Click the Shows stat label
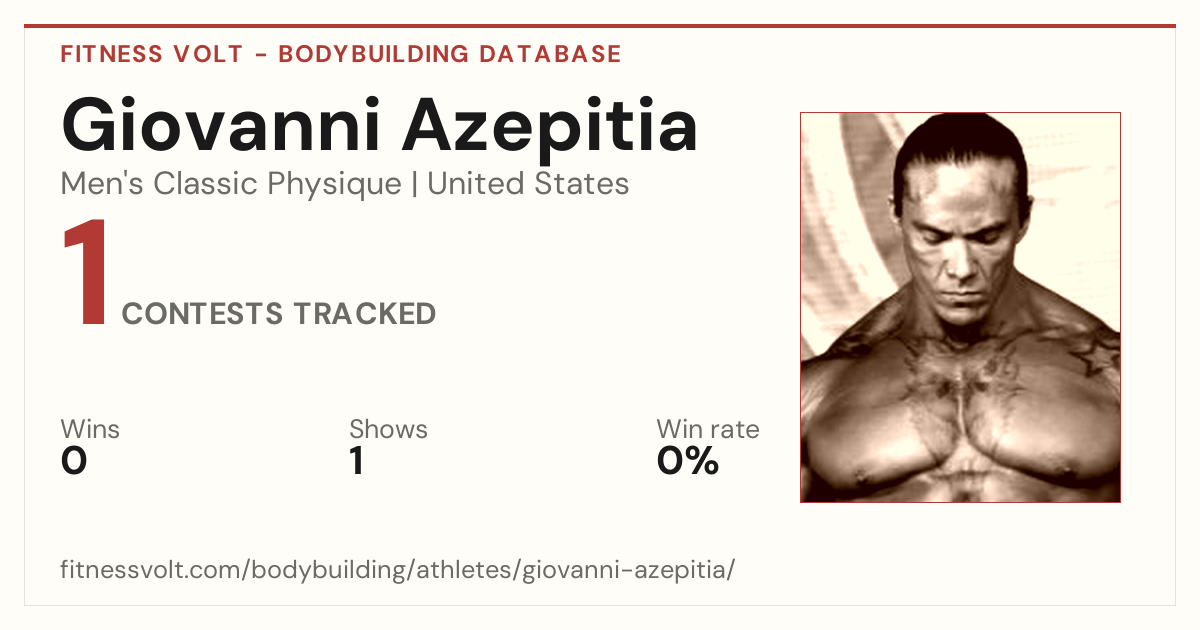Screen dimensions: 1200x630 [388, 429]
